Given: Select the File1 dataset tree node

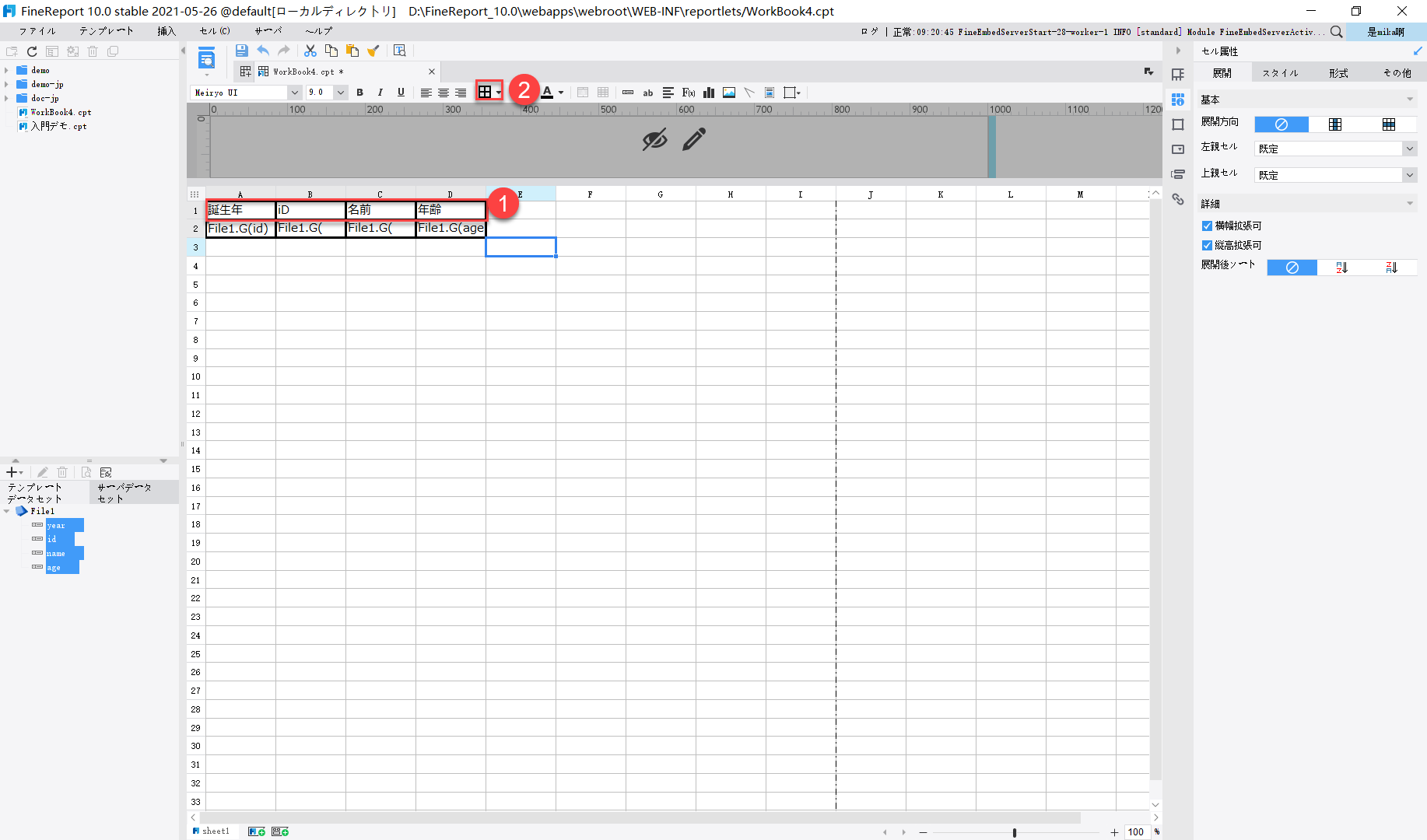Looking at the screenshot, I should coord(42,511).
